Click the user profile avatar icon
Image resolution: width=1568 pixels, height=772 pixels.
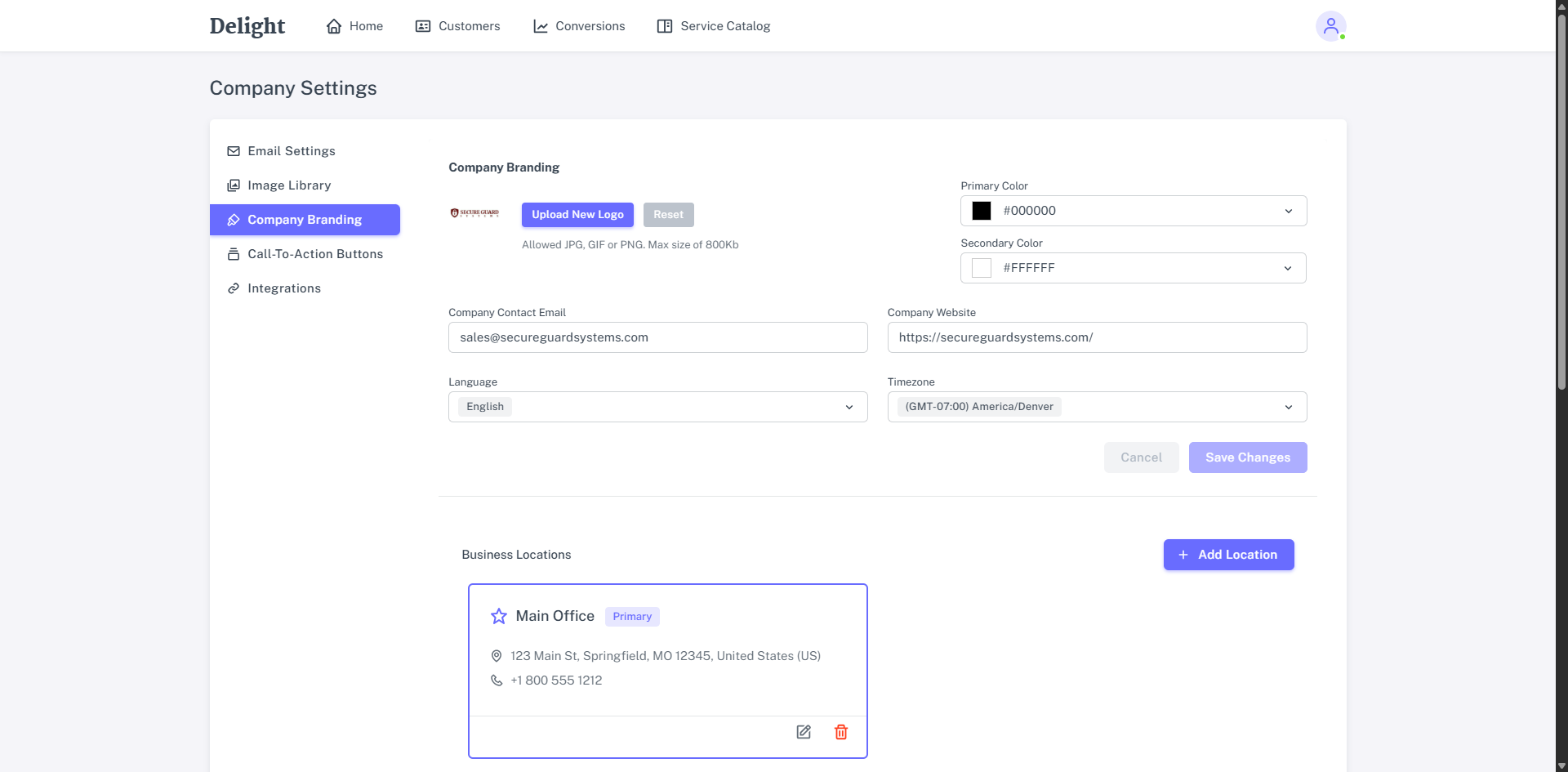pos(1330,26)
